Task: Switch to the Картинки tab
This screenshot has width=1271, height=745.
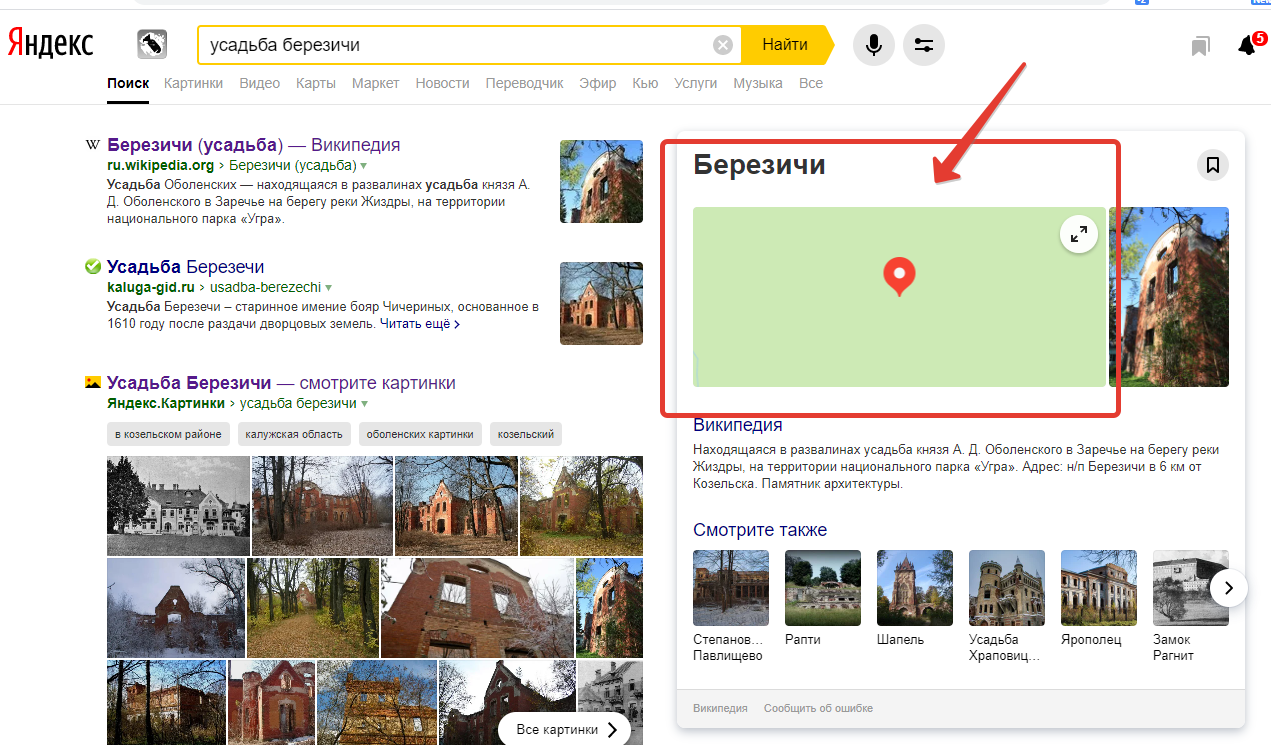Action: [x=194, y=83]
